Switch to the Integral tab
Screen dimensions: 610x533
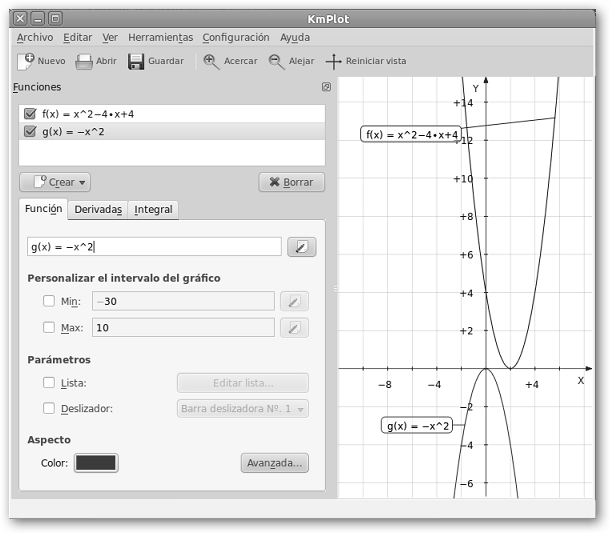point(153,209)
